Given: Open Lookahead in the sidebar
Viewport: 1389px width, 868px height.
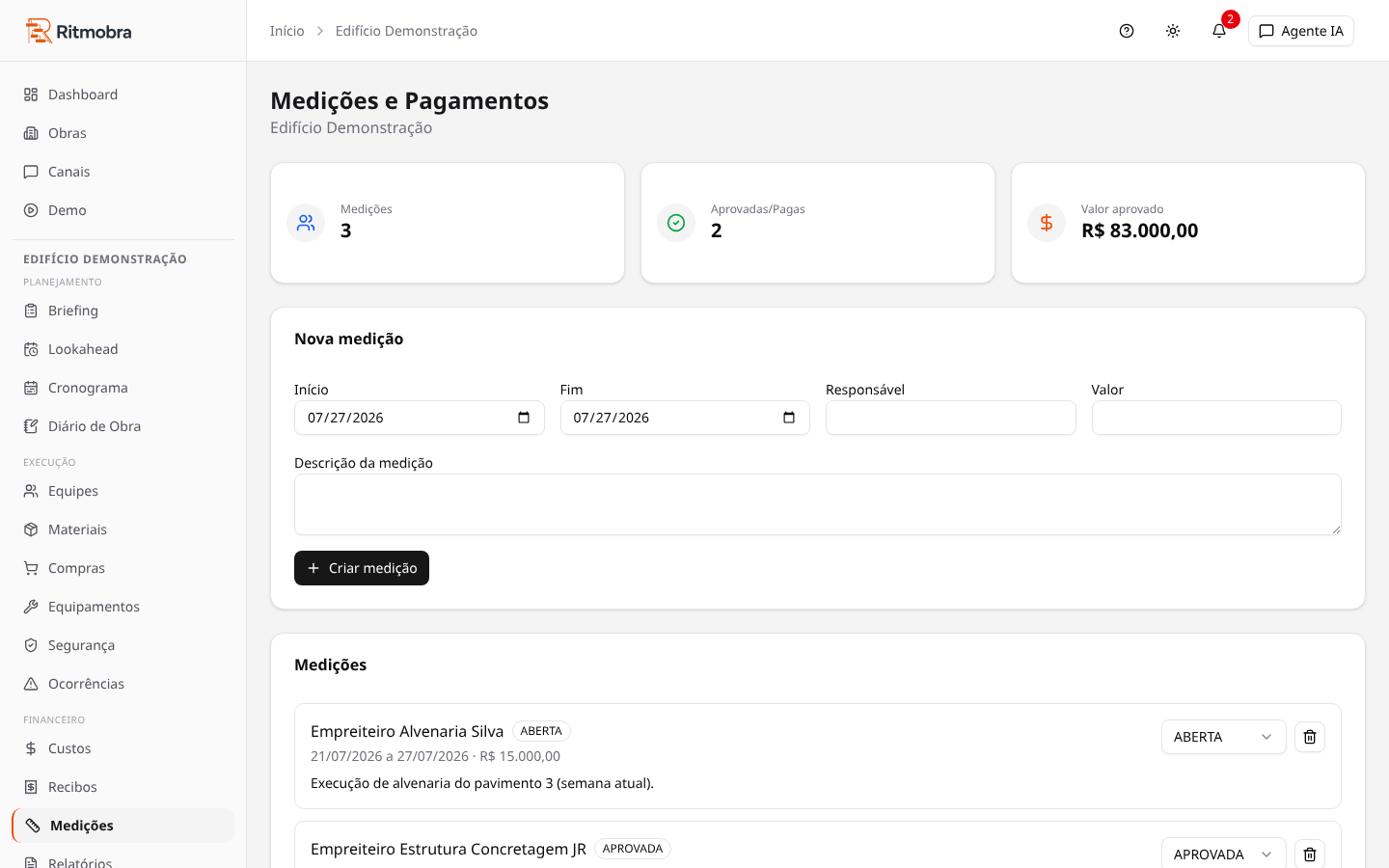Looking at the screenshot, I should coord(123,349).
